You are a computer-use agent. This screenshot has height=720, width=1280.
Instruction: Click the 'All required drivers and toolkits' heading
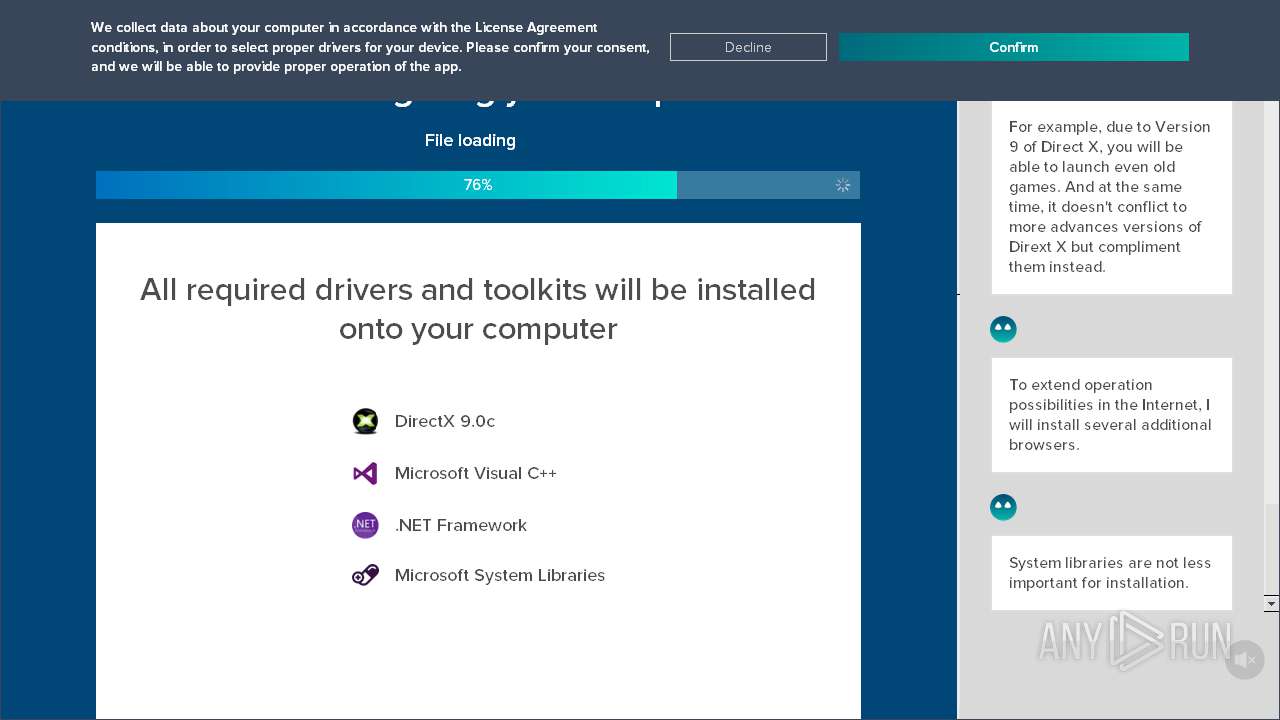(478, 309)
